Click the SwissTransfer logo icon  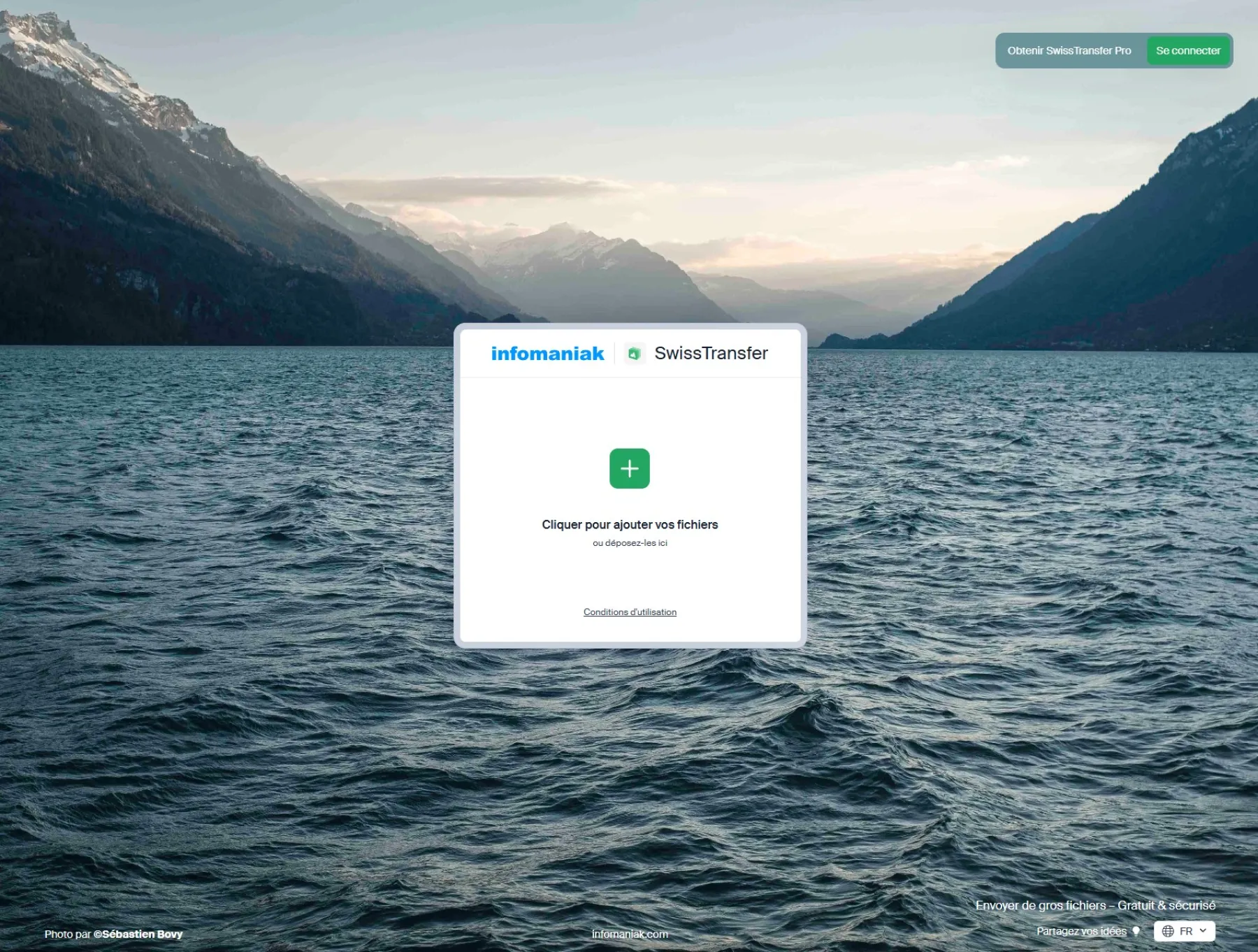pos(634,354)
